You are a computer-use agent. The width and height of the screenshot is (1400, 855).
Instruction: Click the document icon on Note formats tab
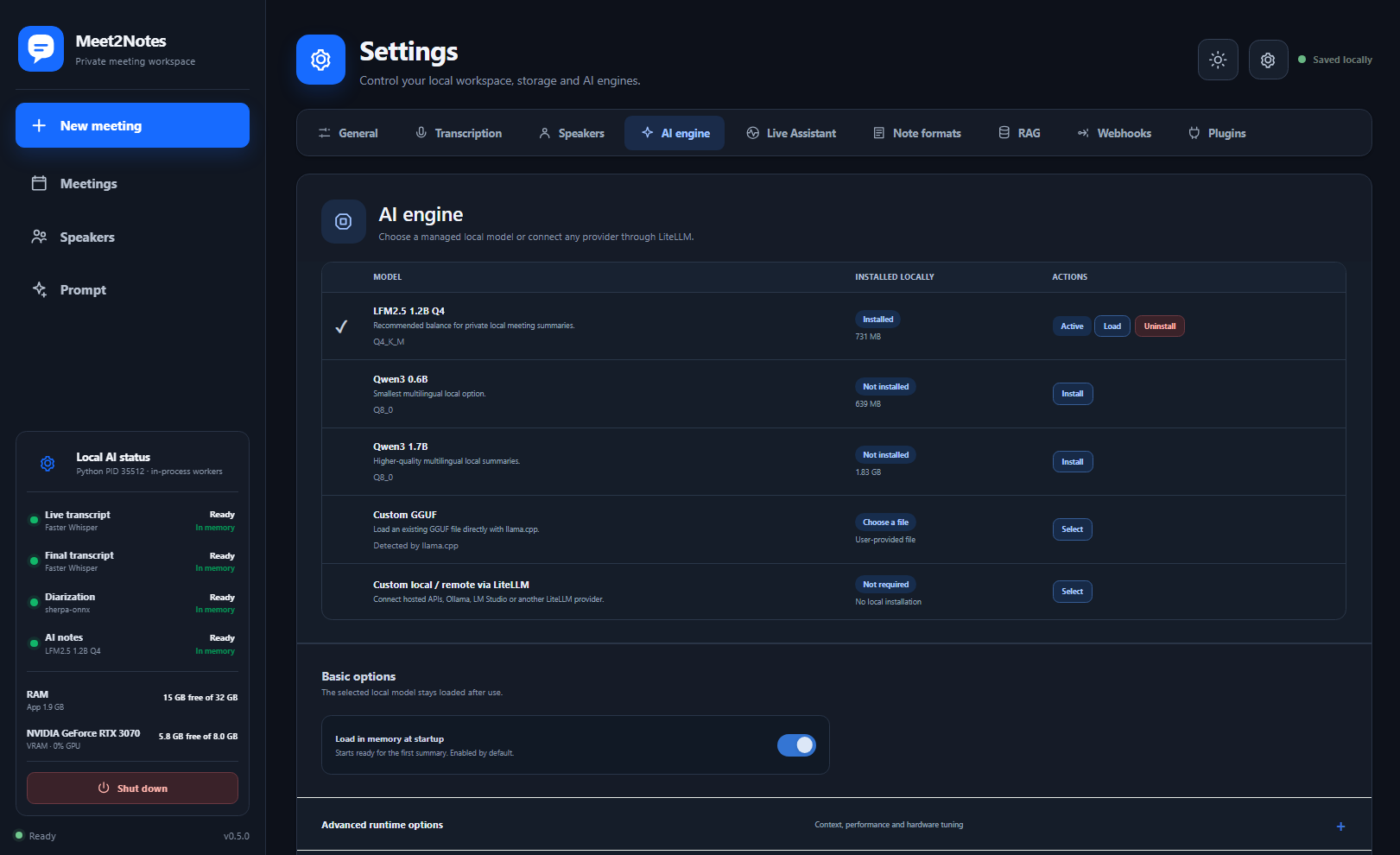pyautogui.click(x=878, y=133)
